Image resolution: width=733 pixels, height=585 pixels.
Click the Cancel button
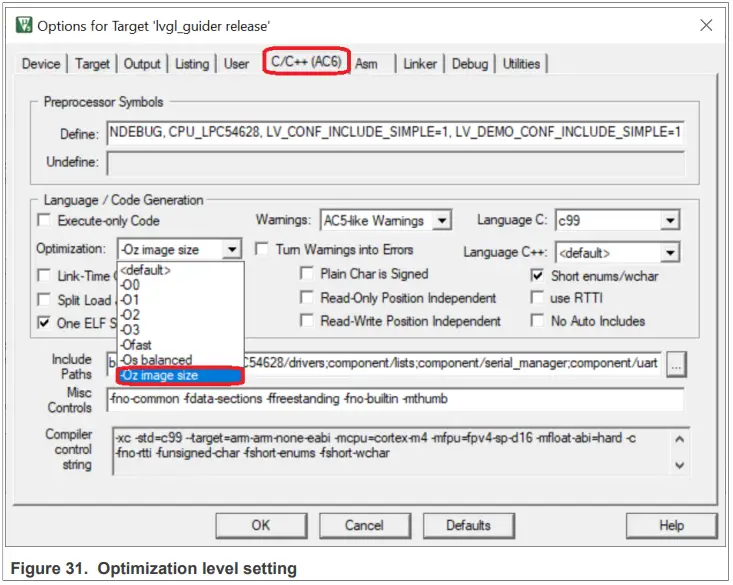365,526
